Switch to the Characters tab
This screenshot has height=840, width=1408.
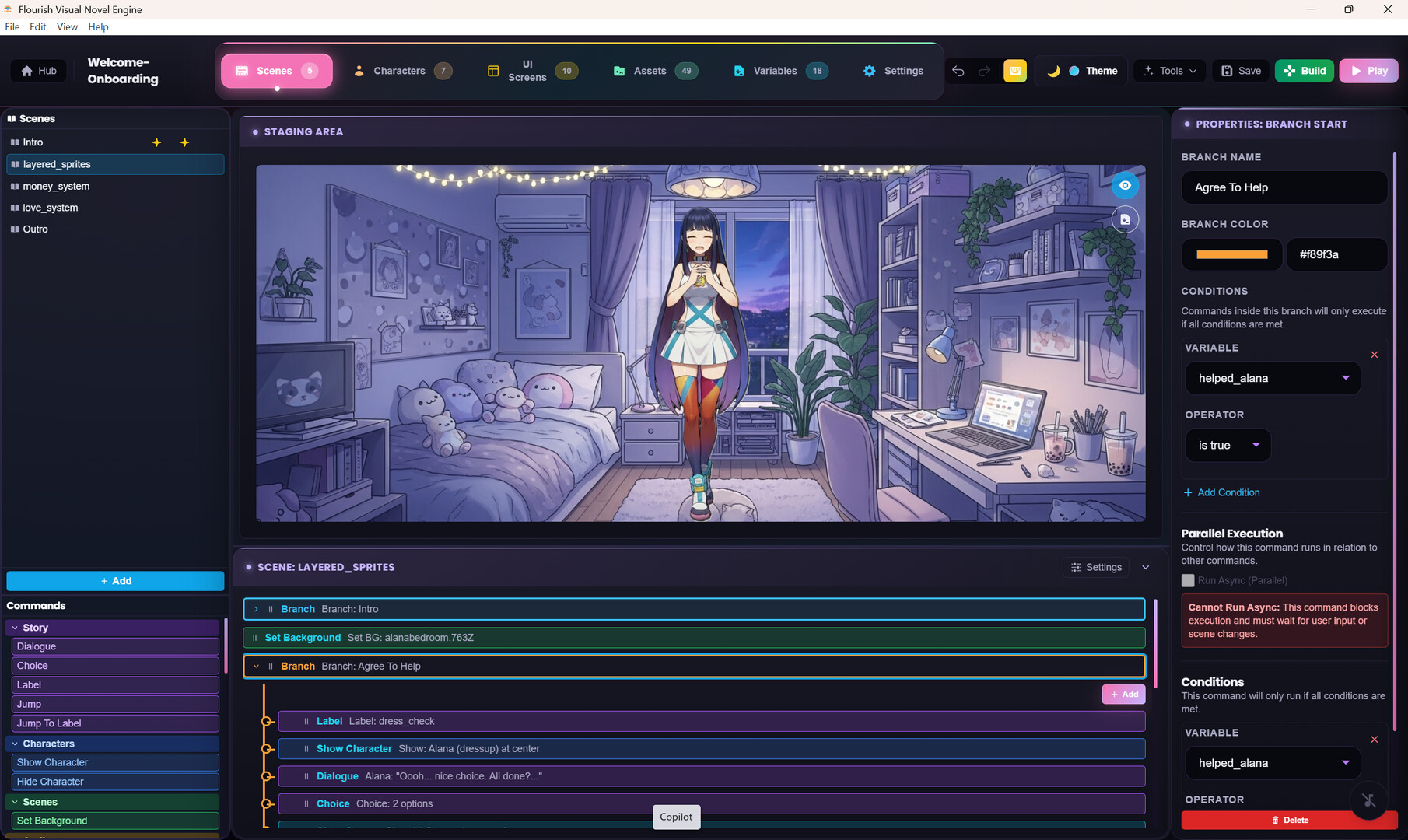coord(399,71)
